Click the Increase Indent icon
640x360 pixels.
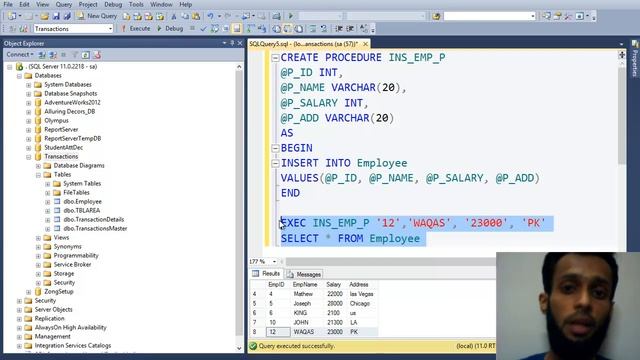pyautogui.click(x=350, y=29)
